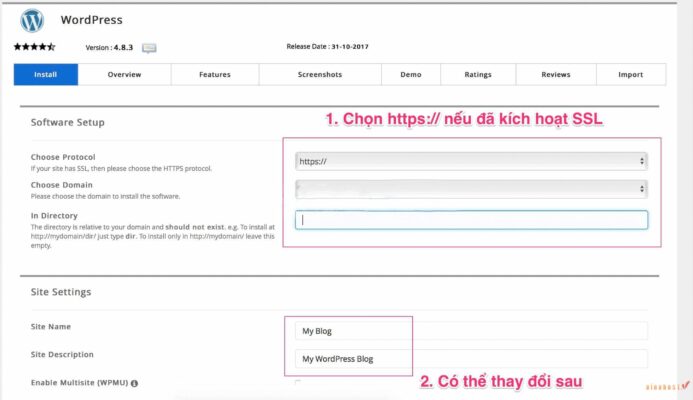Click the star rating icons

[34, 47]
